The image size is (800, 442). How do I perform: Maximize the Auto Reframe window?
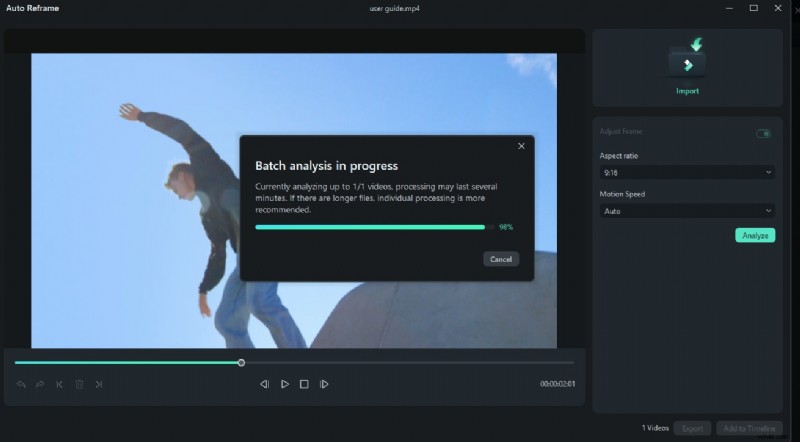click(754, 8)
